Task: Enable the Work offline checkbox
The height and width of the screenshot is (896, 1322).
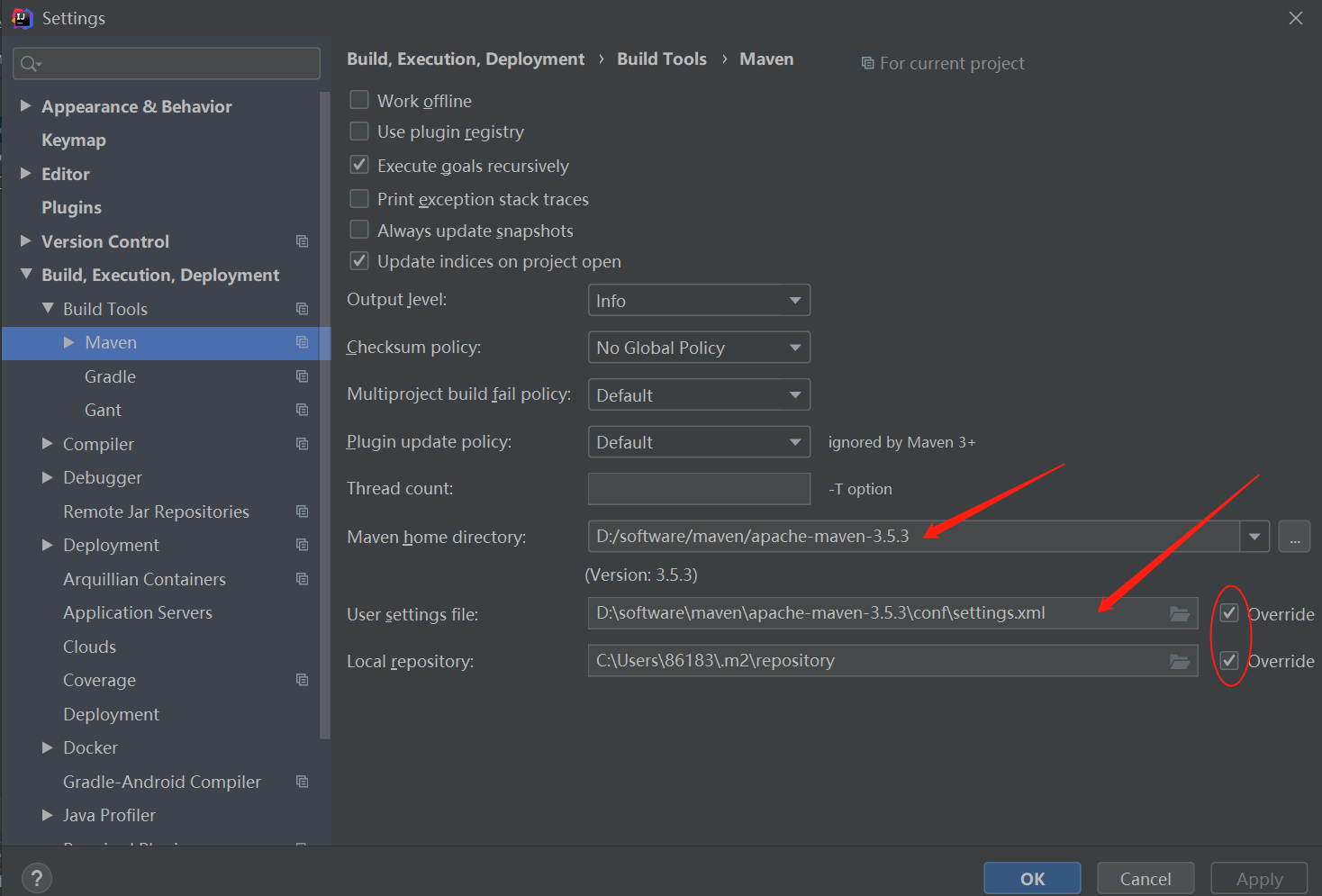Action: pyautogui.click(x=359, y=100)
